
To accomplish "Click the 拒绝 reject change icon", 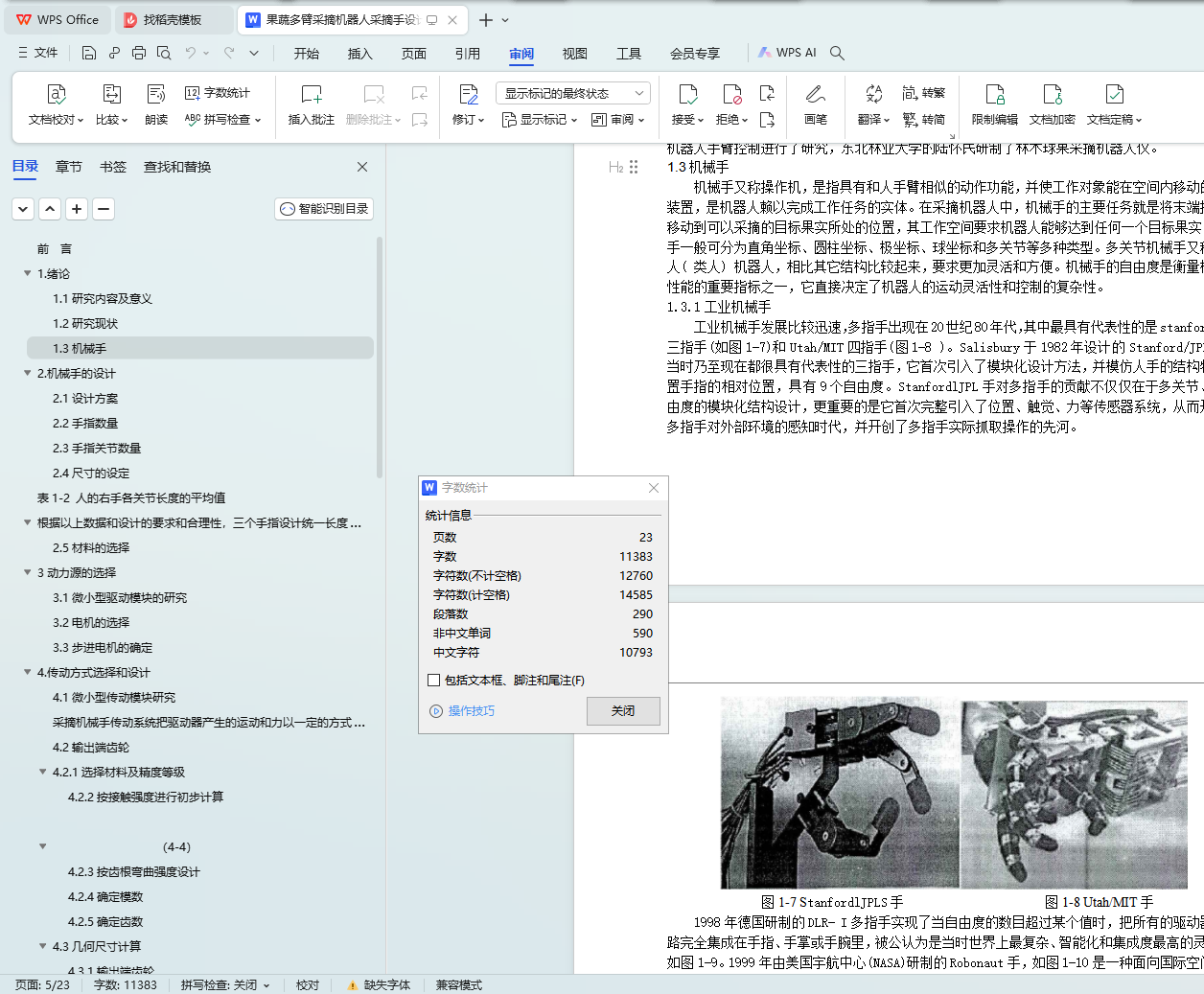I will click(x=732, y=95).
